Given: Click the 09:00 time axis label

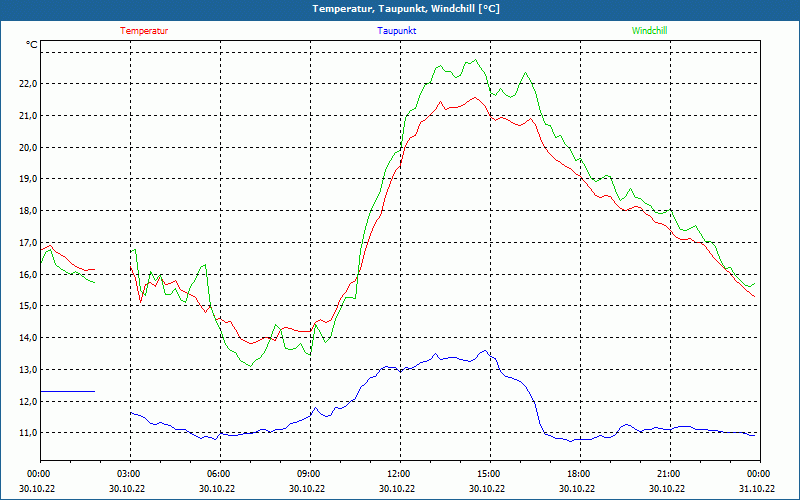Looking at the screenshot, I should click(x=308, y=474).
